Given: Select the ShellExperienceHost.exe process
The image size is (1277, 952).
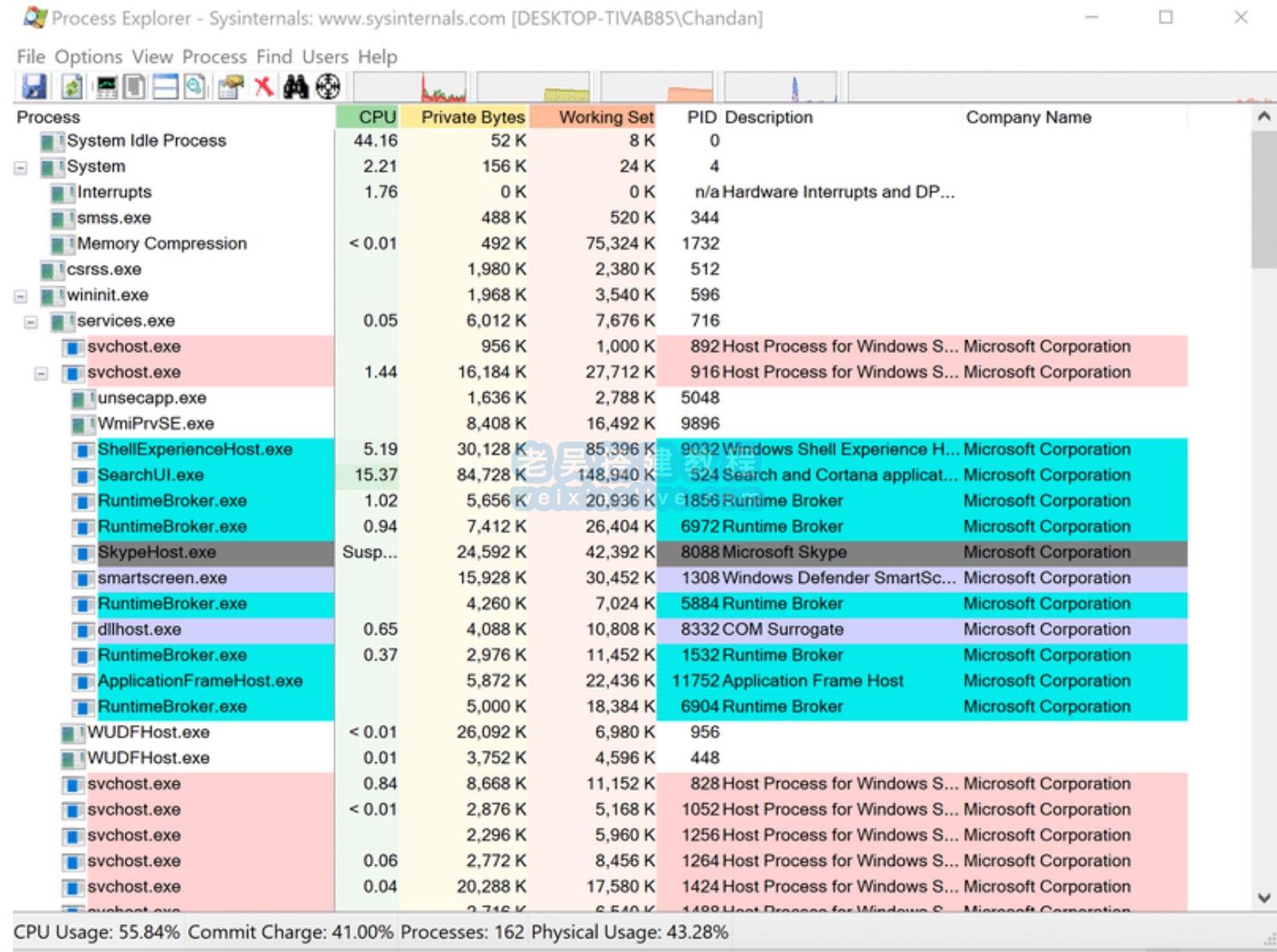Looking at the screenshot, I should pos(600,450).
